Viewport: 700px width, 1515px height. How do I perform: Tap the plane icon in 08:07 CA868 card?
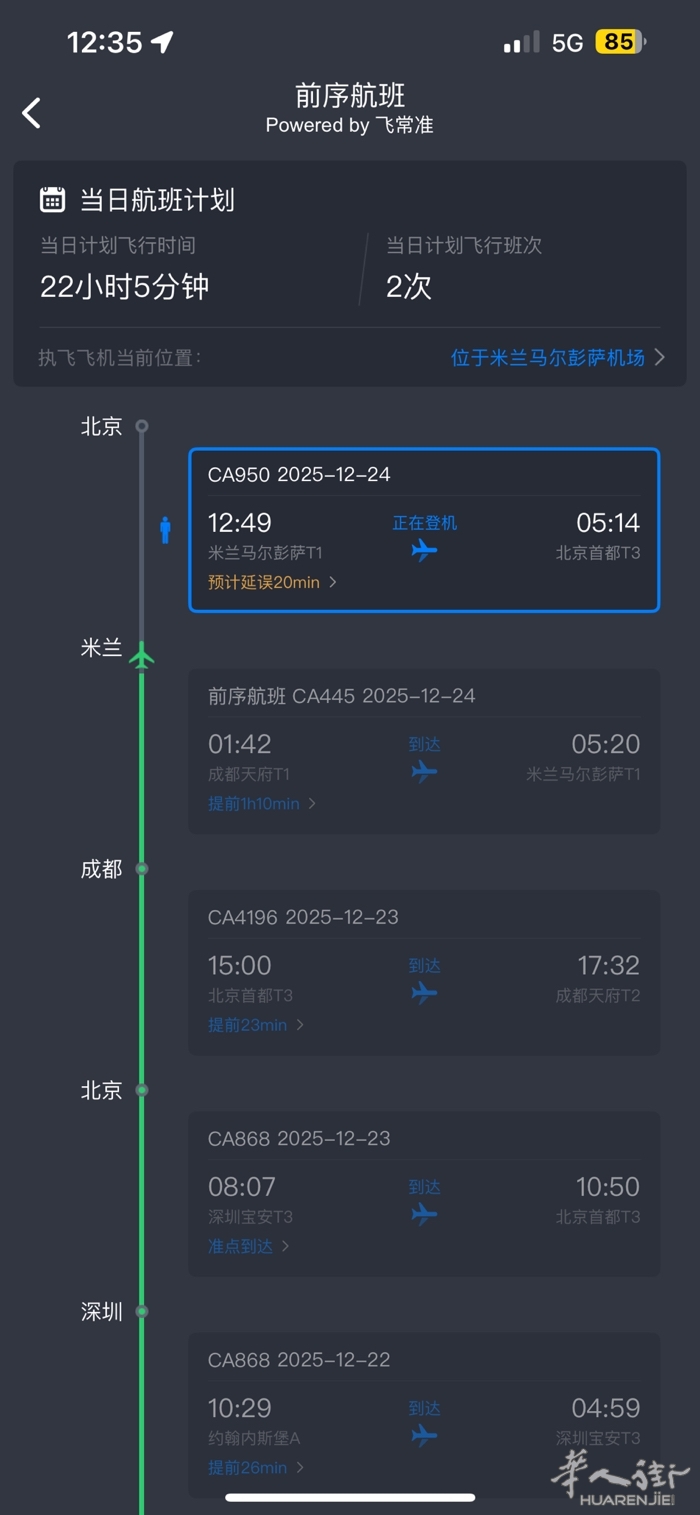coord(424,1213)
